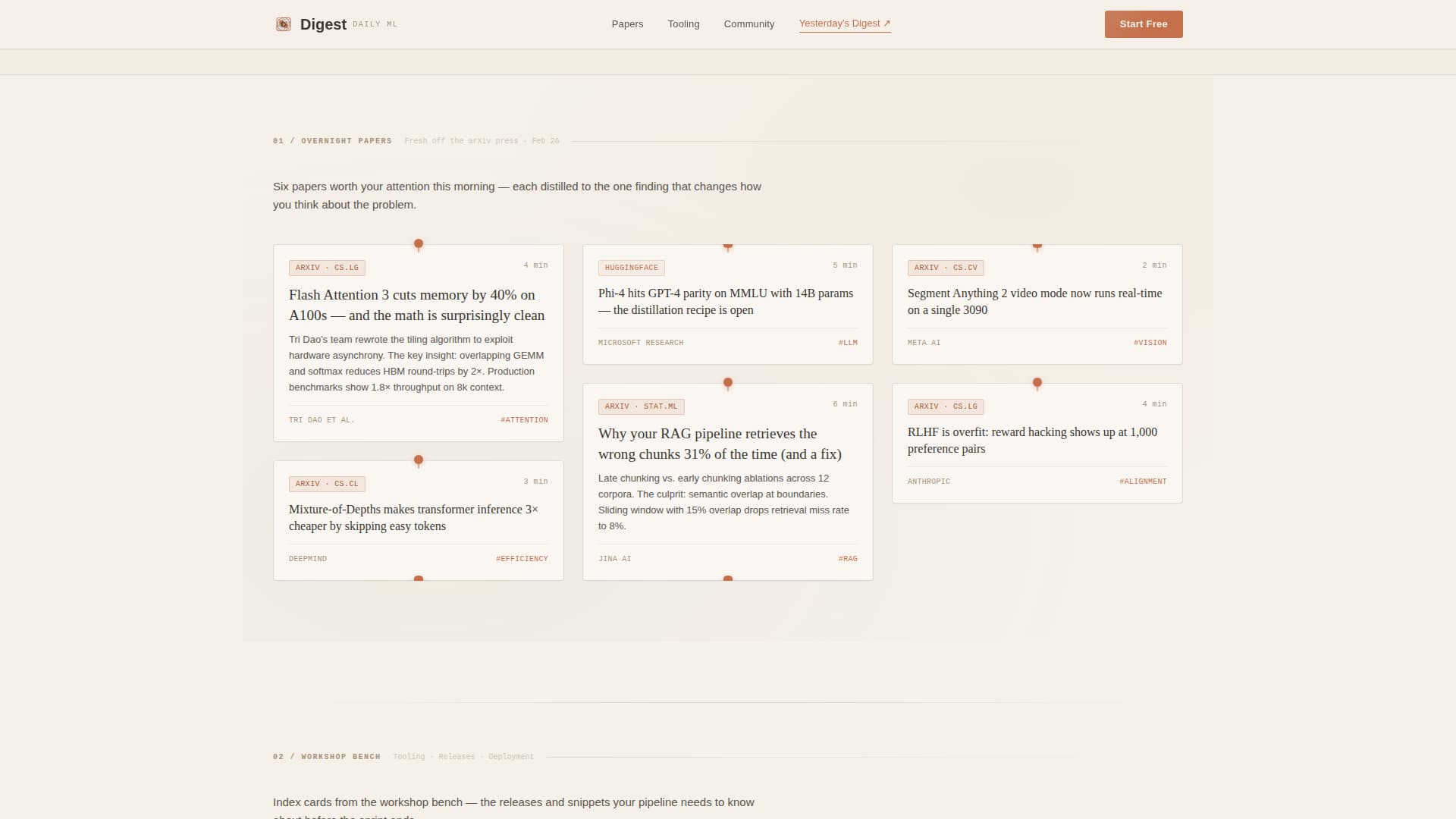This screenshot has width=1456, height=819.
Task: Click the 02 / WORKSHOP BENCH heading
Action: click(326, 757)
